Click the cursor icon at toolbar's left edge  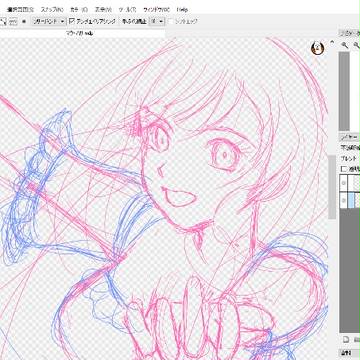[3, 22]
